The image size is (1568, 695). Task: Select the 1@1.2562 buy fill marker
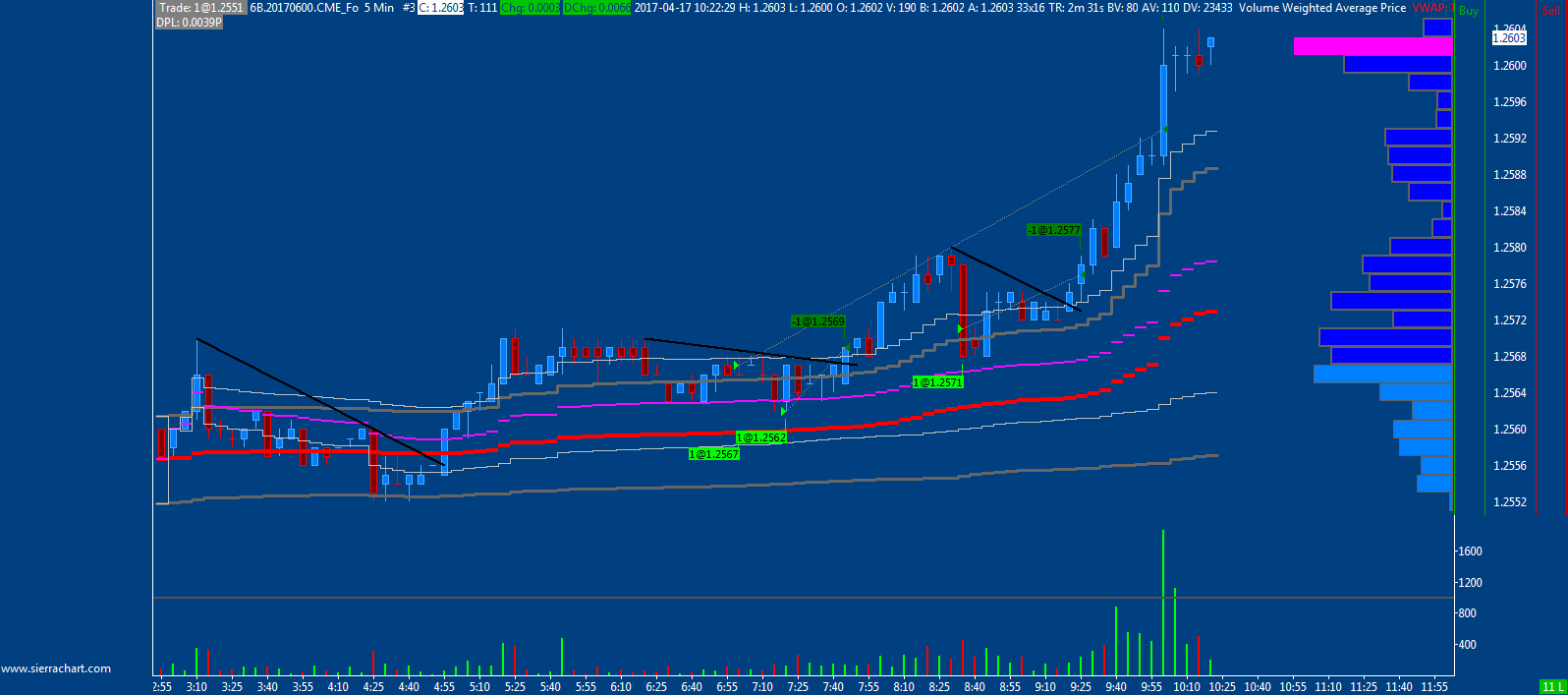click(761, 437)
